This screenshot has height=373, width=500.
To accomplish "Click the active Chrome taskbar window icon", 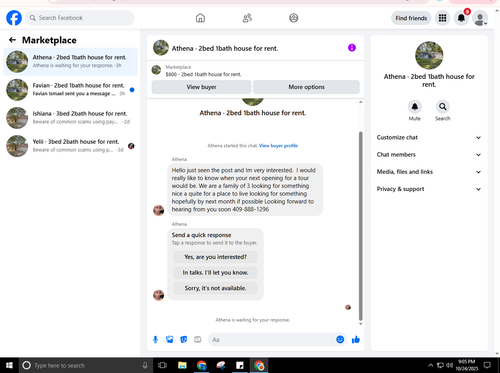I will coord(259,365).
